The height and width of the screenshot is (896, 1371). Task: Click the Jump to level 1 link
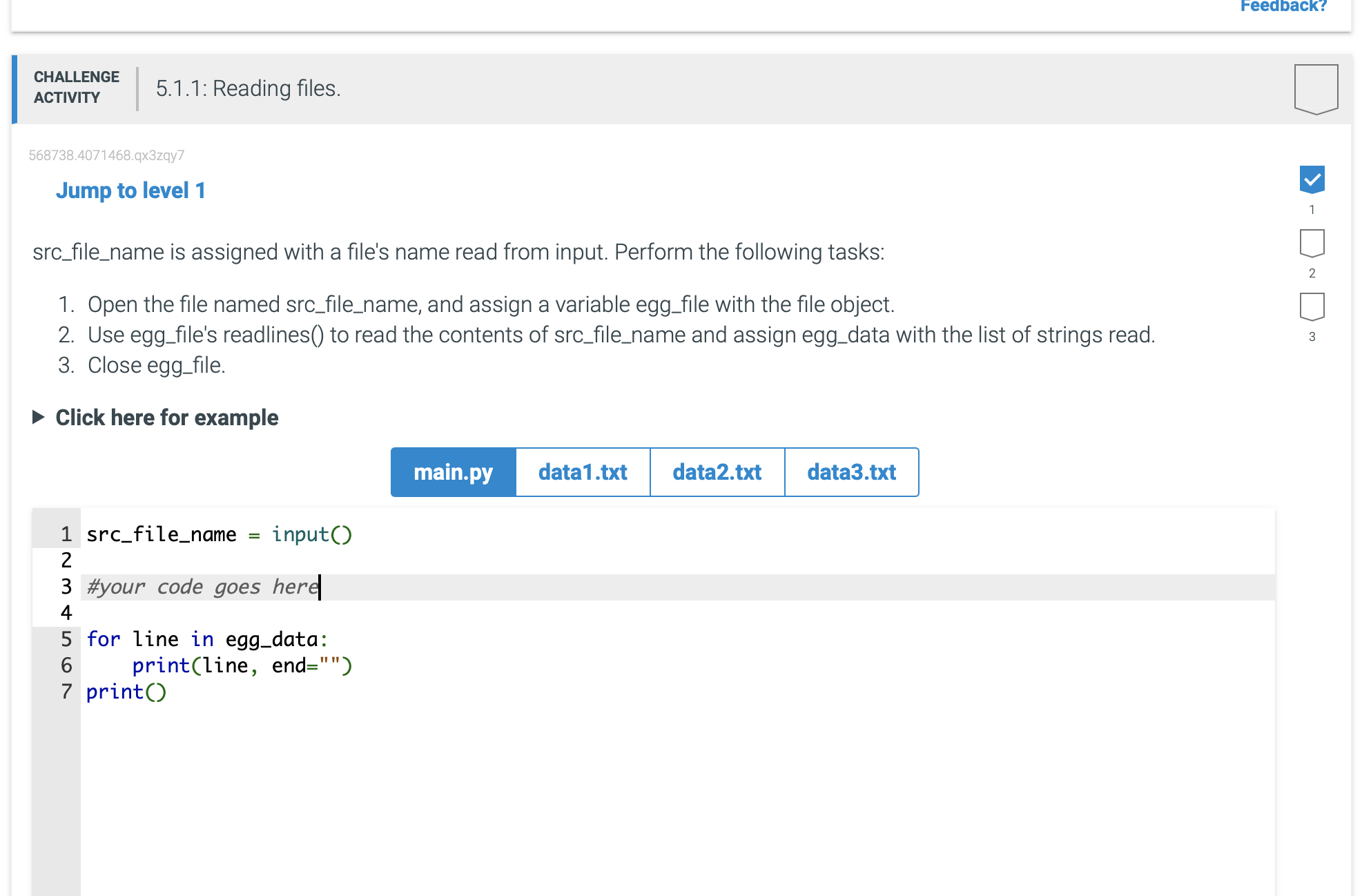coord(130,191)
